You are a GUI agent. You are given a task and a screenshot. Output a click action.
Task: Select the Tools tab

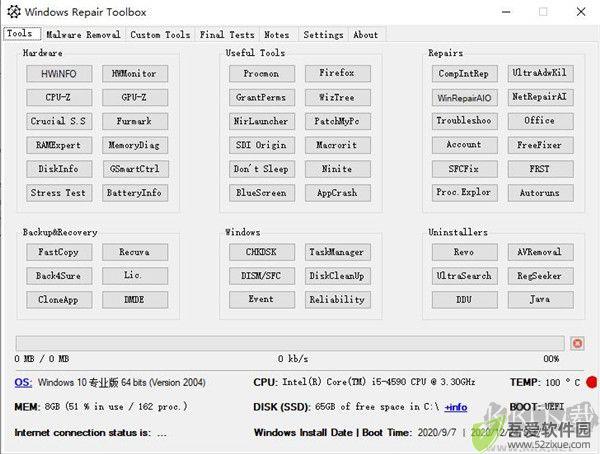tap(22, 34)
